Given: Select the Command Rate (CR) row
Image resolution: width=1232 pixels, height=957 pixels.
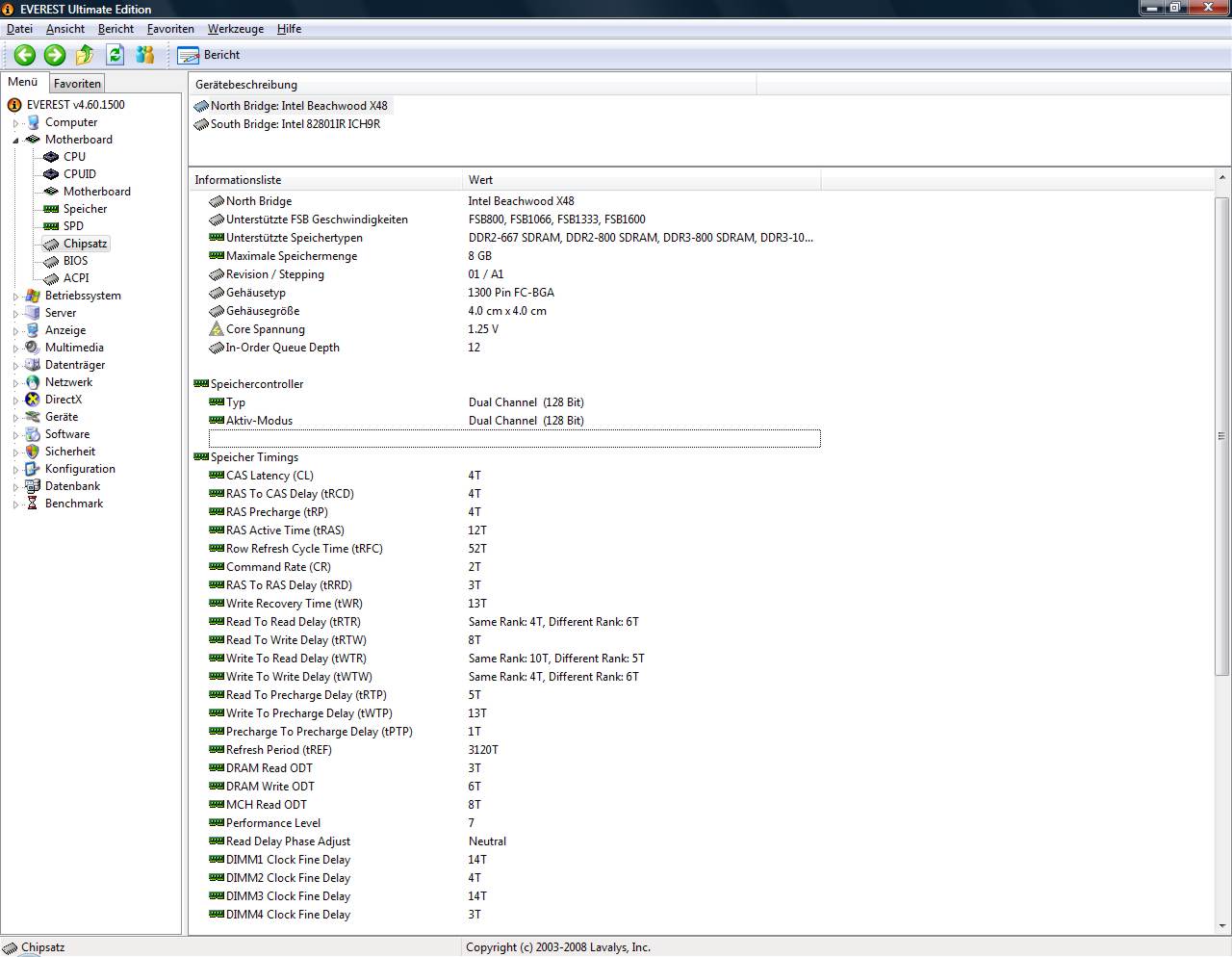Looking at the screenshot, I should pyautogui.click(x=514, y=567).
